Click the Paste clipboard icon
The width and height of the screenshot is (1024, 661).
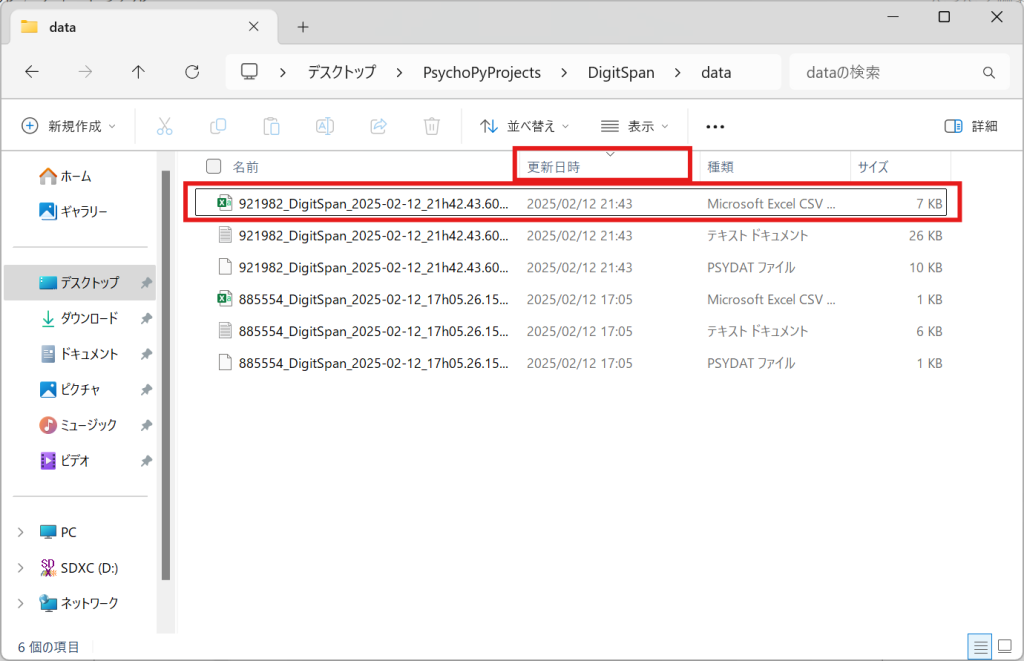[271, 126]
